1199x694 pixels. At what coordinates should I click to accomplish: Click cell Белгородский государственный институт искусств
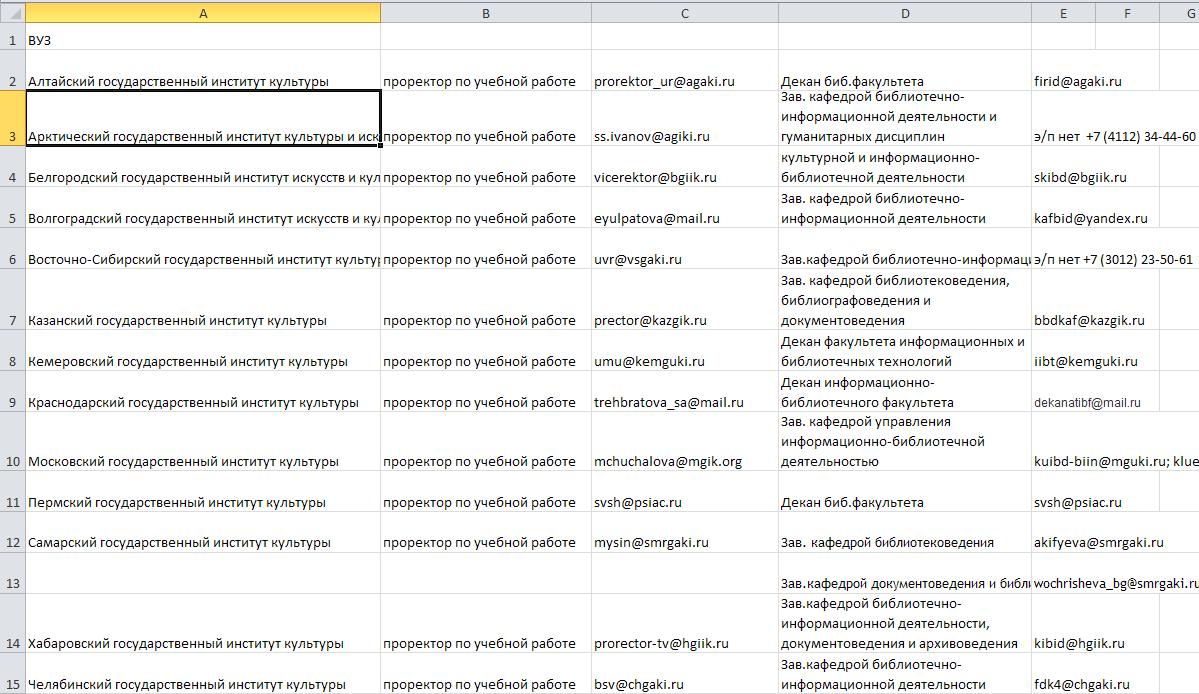coord(203,166)
